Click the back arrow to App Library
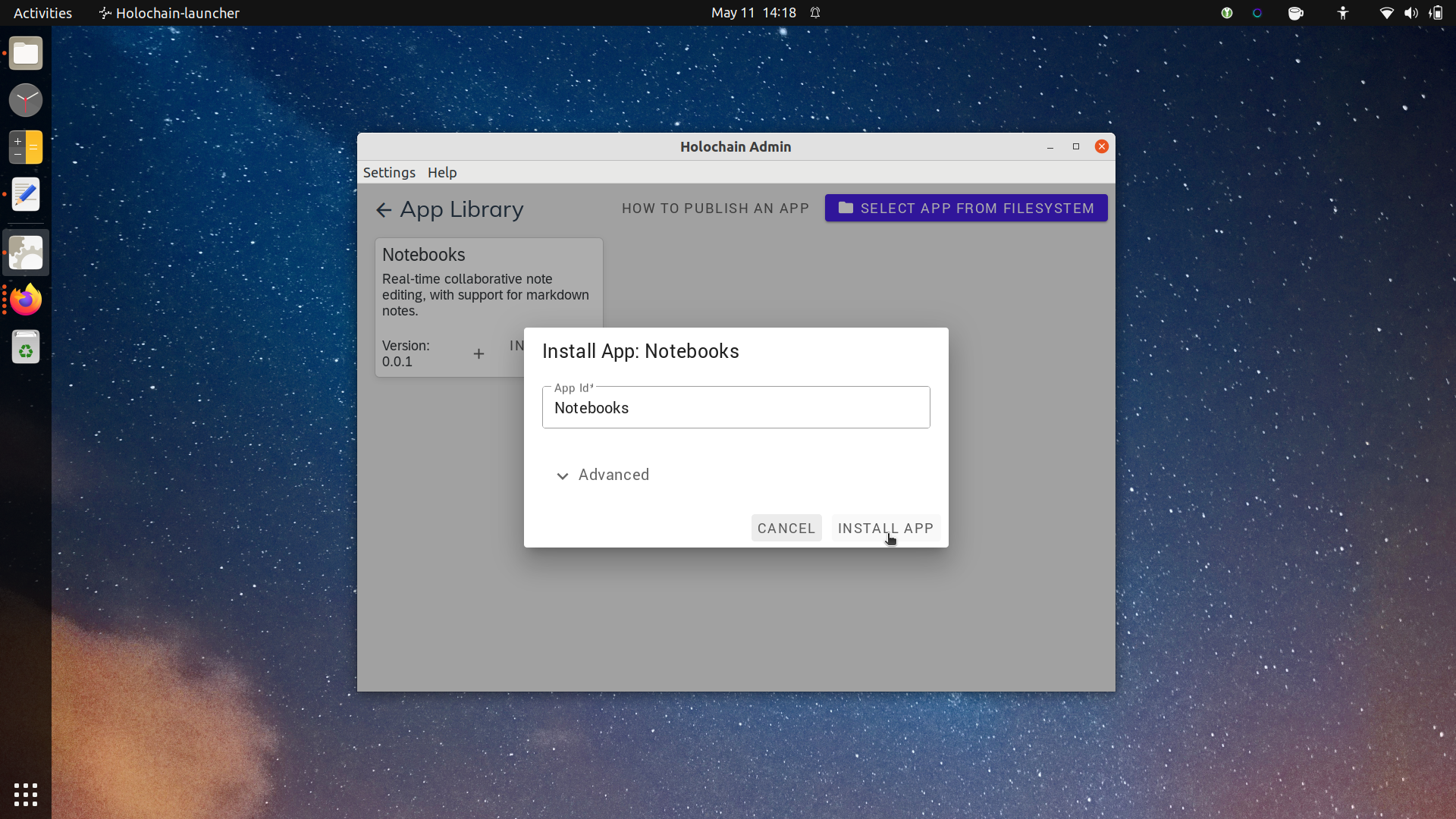Image resolution: width=1456 pixels, height=819 pixels. coord(383,209)
